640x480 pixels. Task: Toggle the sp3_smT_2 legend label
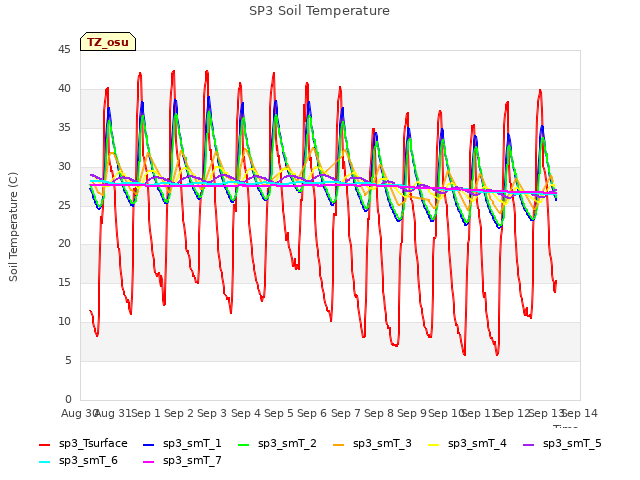click(287, 443)
